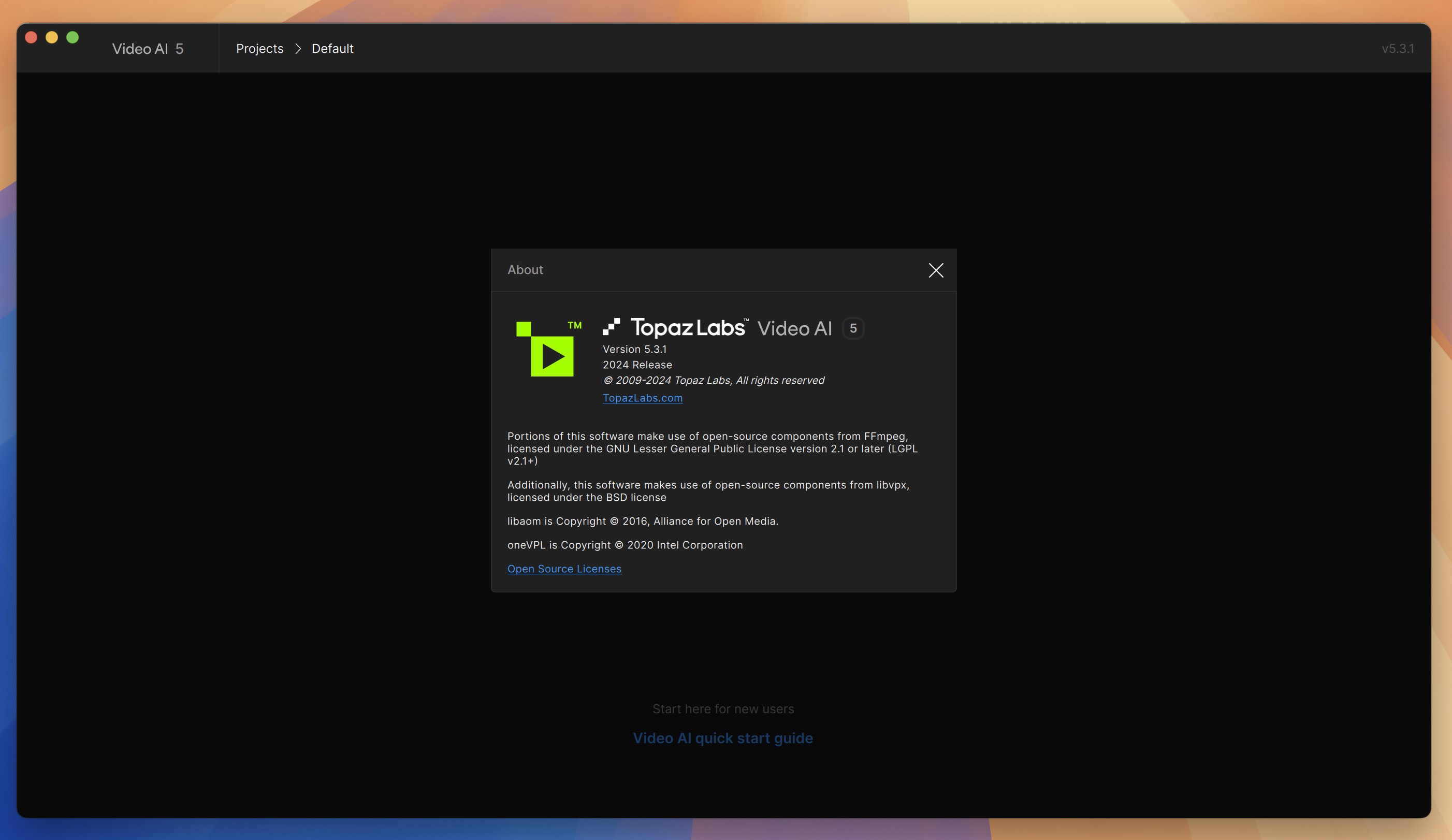Click the Video AI 5 title label
This screenshot has height=840, width=1452.
point(148,48)
